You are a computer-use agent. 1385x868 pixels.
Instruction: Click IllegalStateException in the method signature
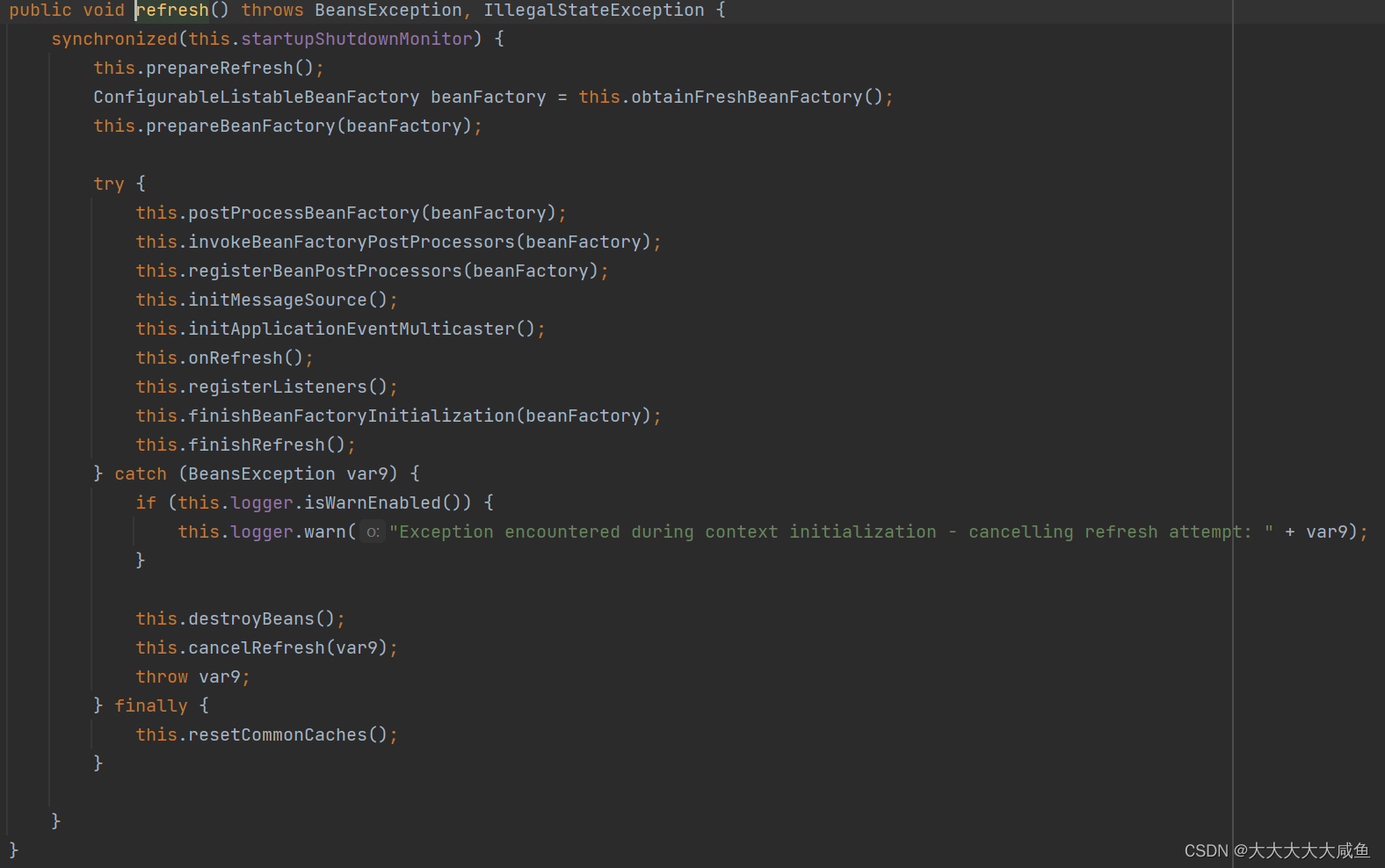pos(594,11)
